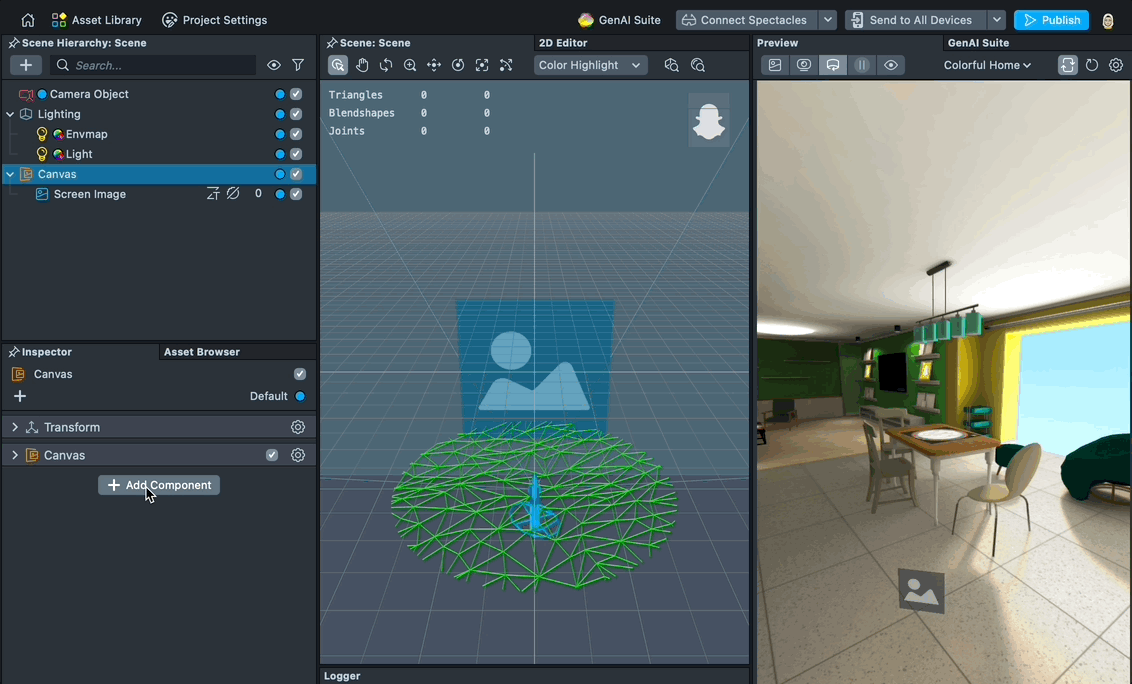This screenshot has width=1132, height=684.
Task: Select the Move tool in the viewport toolbar
Action: [x=434, y=64]
